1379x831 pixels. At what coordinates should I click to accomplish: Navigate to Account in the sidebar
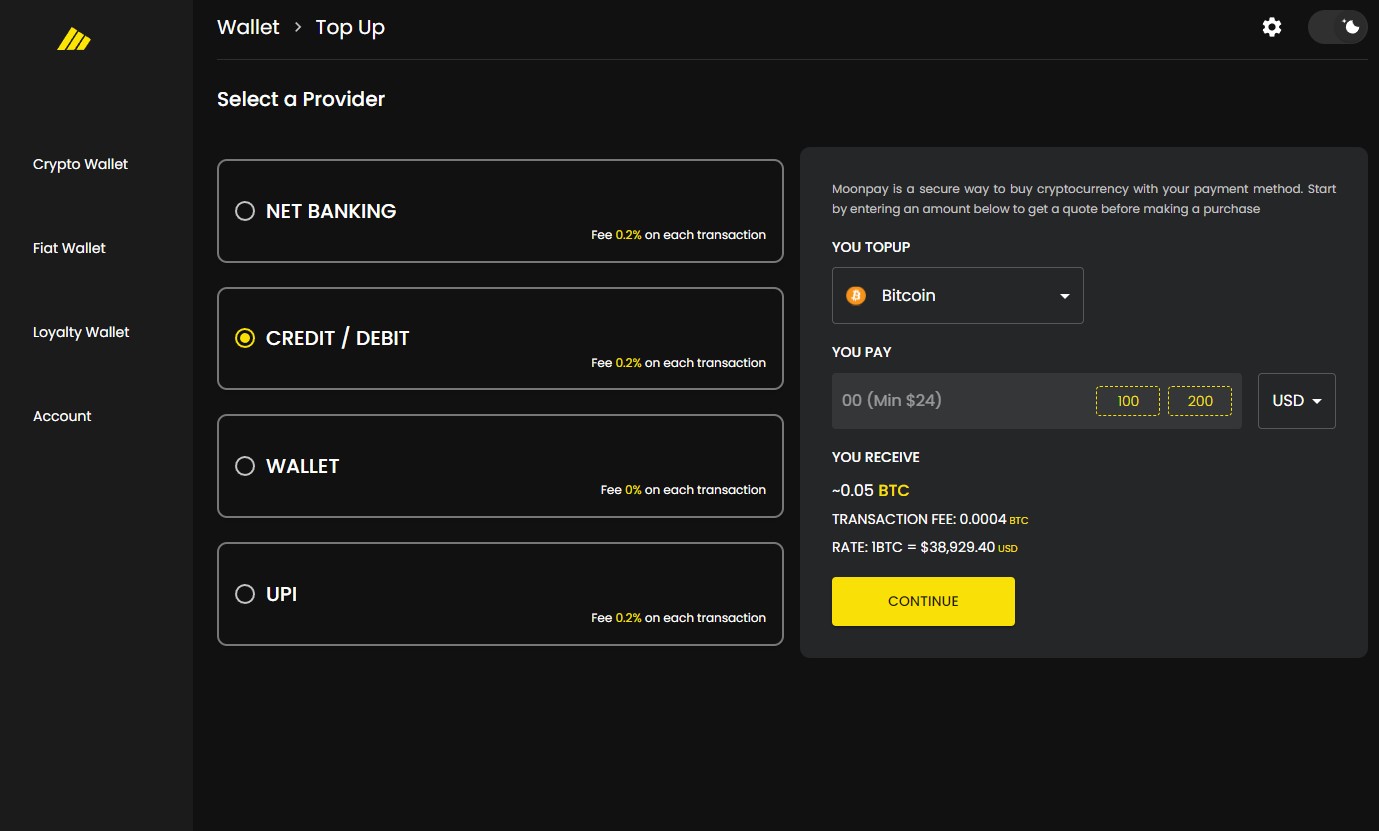pyautogui.click(x=62, y=416)
